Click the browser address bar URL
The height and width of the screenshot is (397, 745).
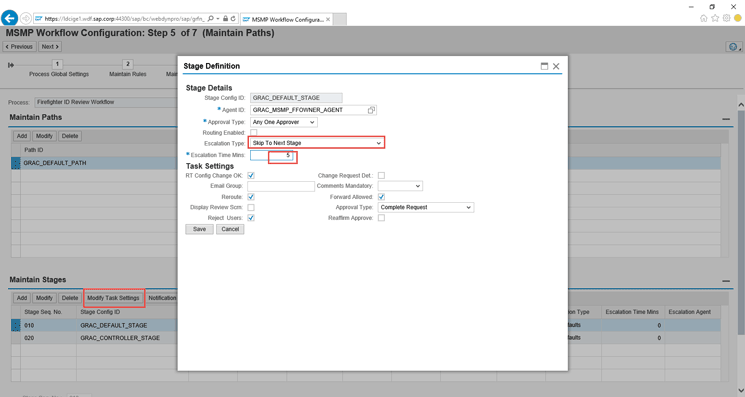pyautogui.click(x=124, y=19)
